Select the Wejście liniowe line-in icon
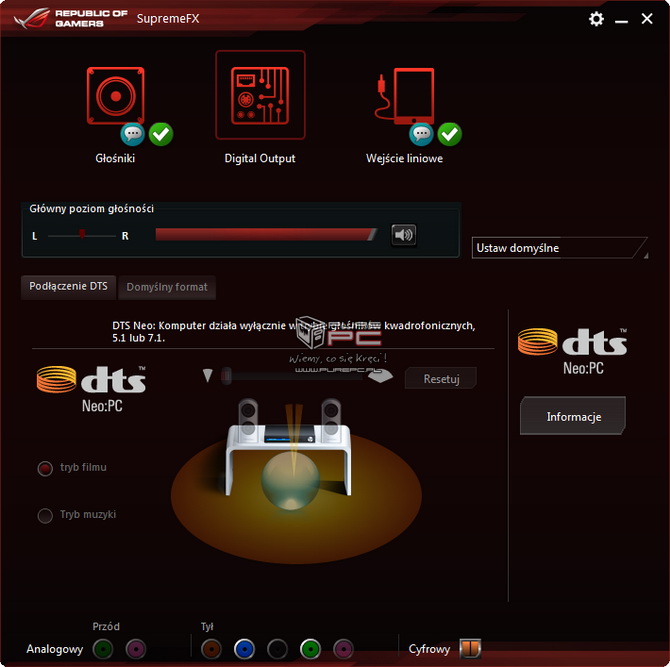 pos(405,96)
